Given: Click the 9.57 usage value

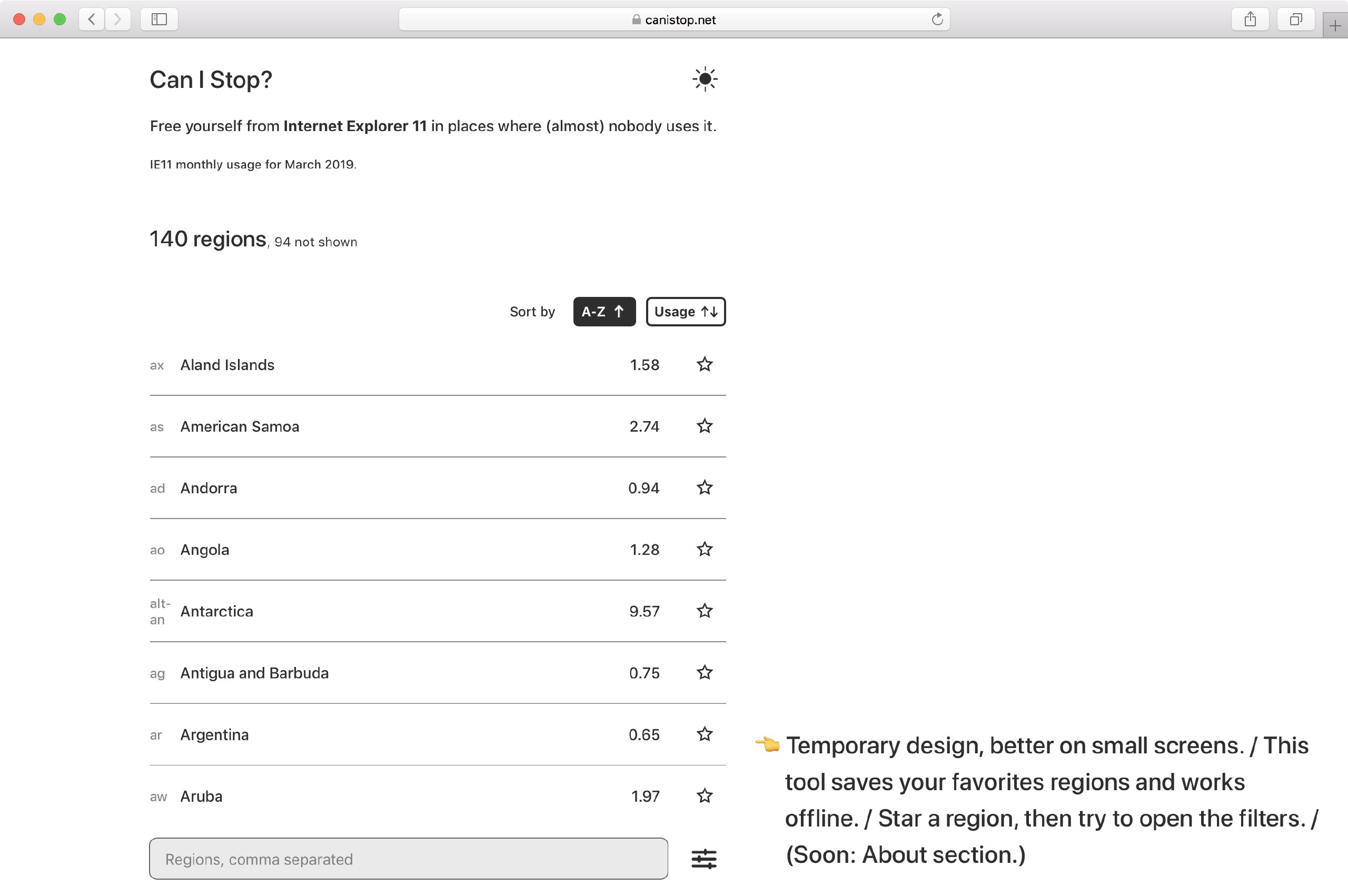Looking at the screenshot, I should click(x=645, y=611).
